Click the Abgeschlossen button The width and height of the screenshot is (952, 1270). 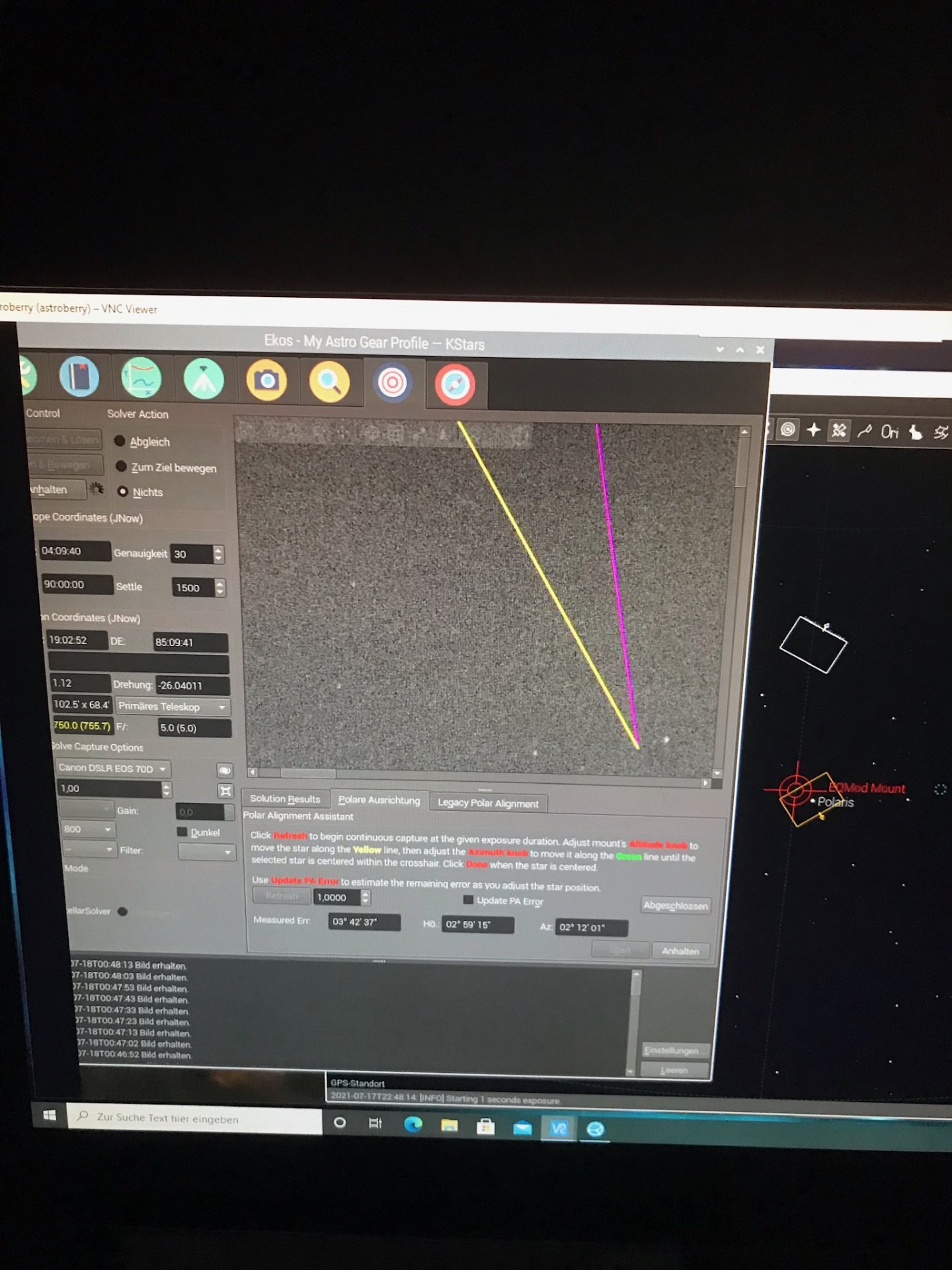[675, 905]
